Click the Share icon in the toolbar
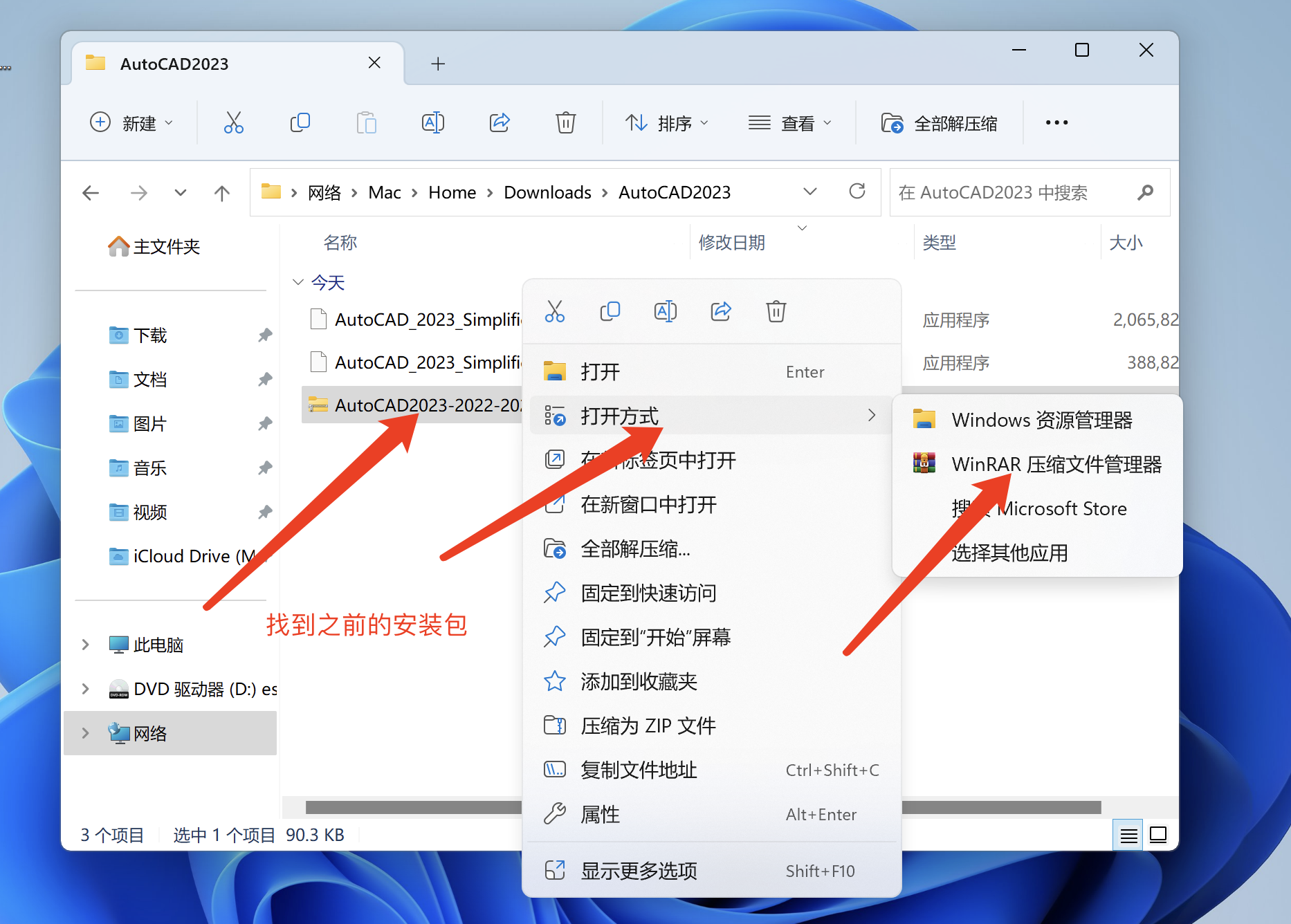1291x924 pixels. pos(500,122)
